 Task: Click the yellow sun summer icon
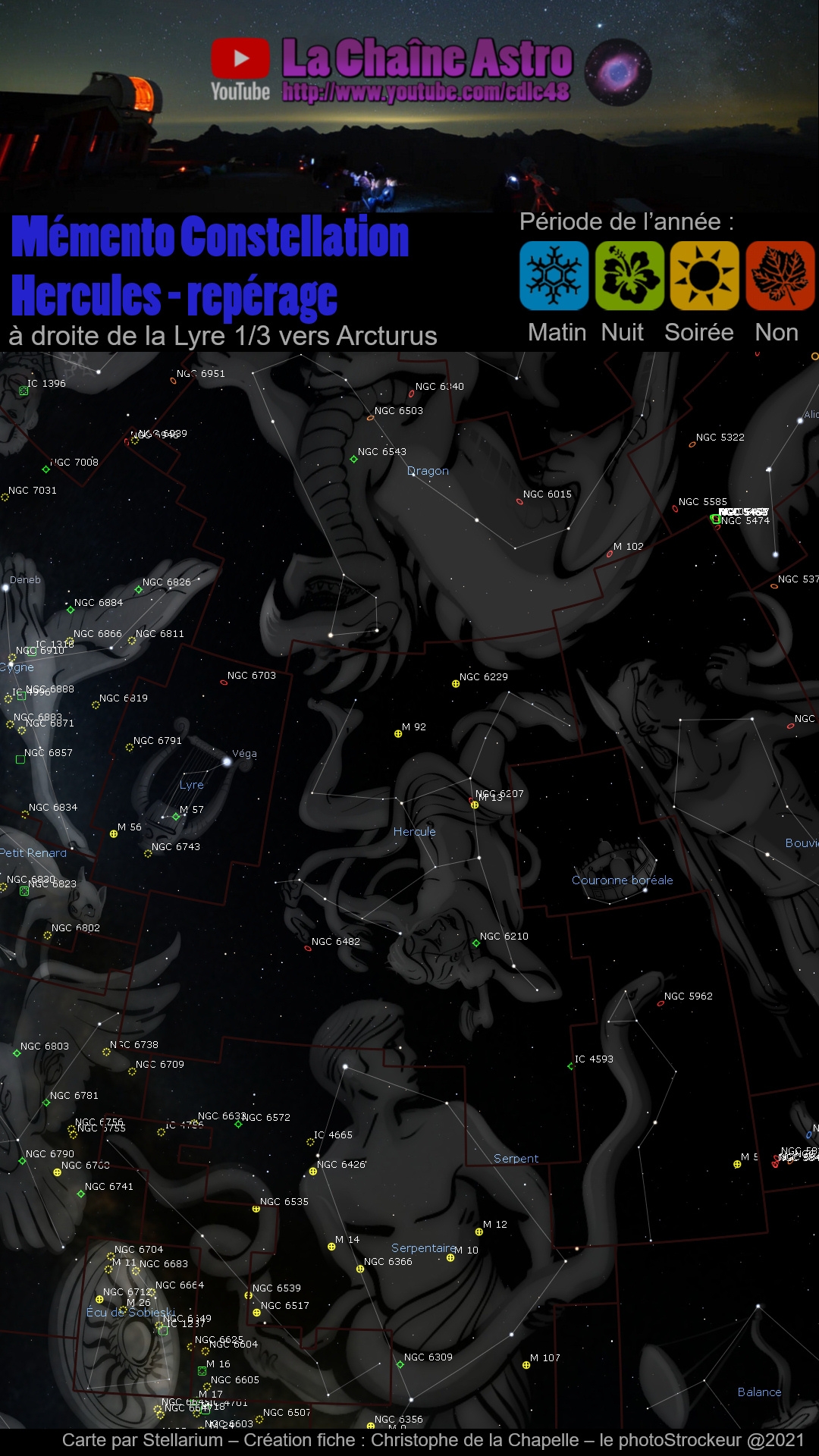pyautogui.click(x=704, y=275)
